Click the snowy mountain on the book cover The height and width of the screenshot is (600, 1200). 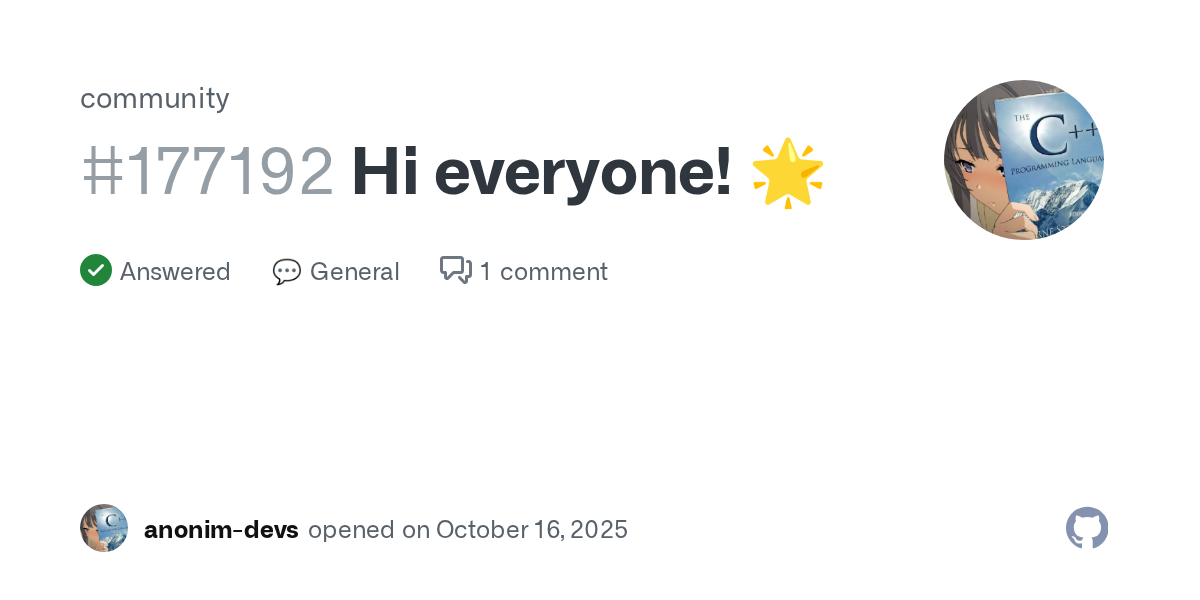pos(1058,205)
